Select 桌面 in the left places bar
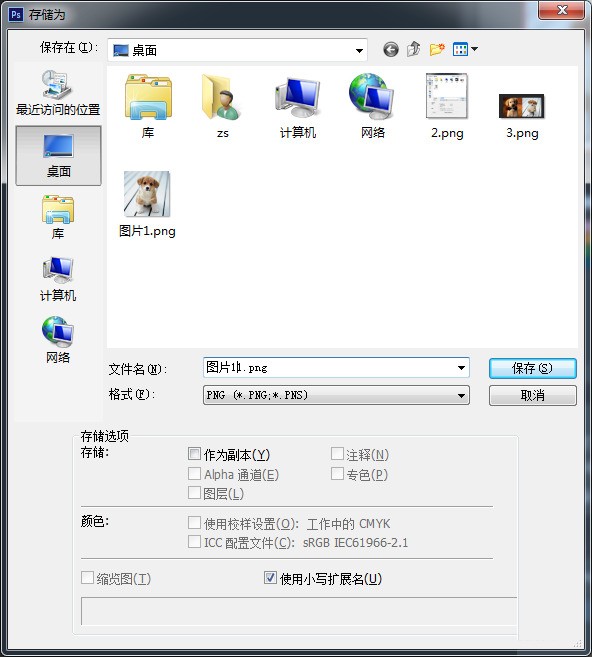Screen dimensions: 592x657 (58, 155)
